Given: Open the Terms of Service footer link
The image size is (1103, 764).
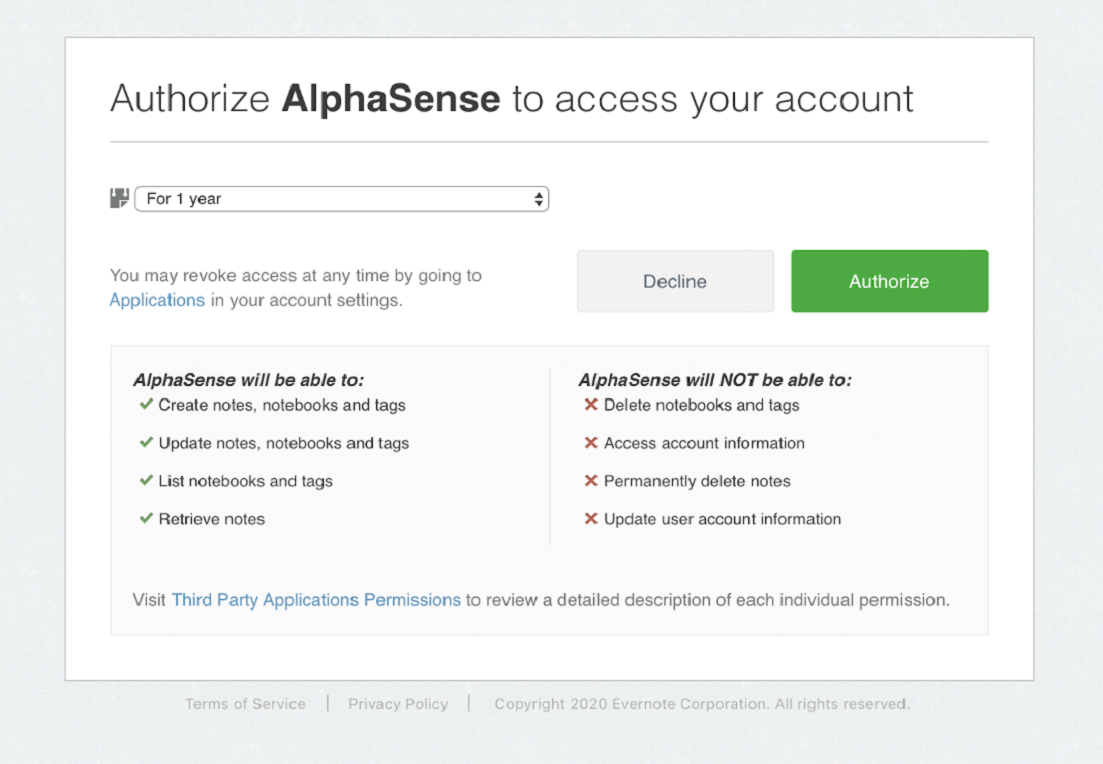Looking at the screenshot, I should (246, 703).
